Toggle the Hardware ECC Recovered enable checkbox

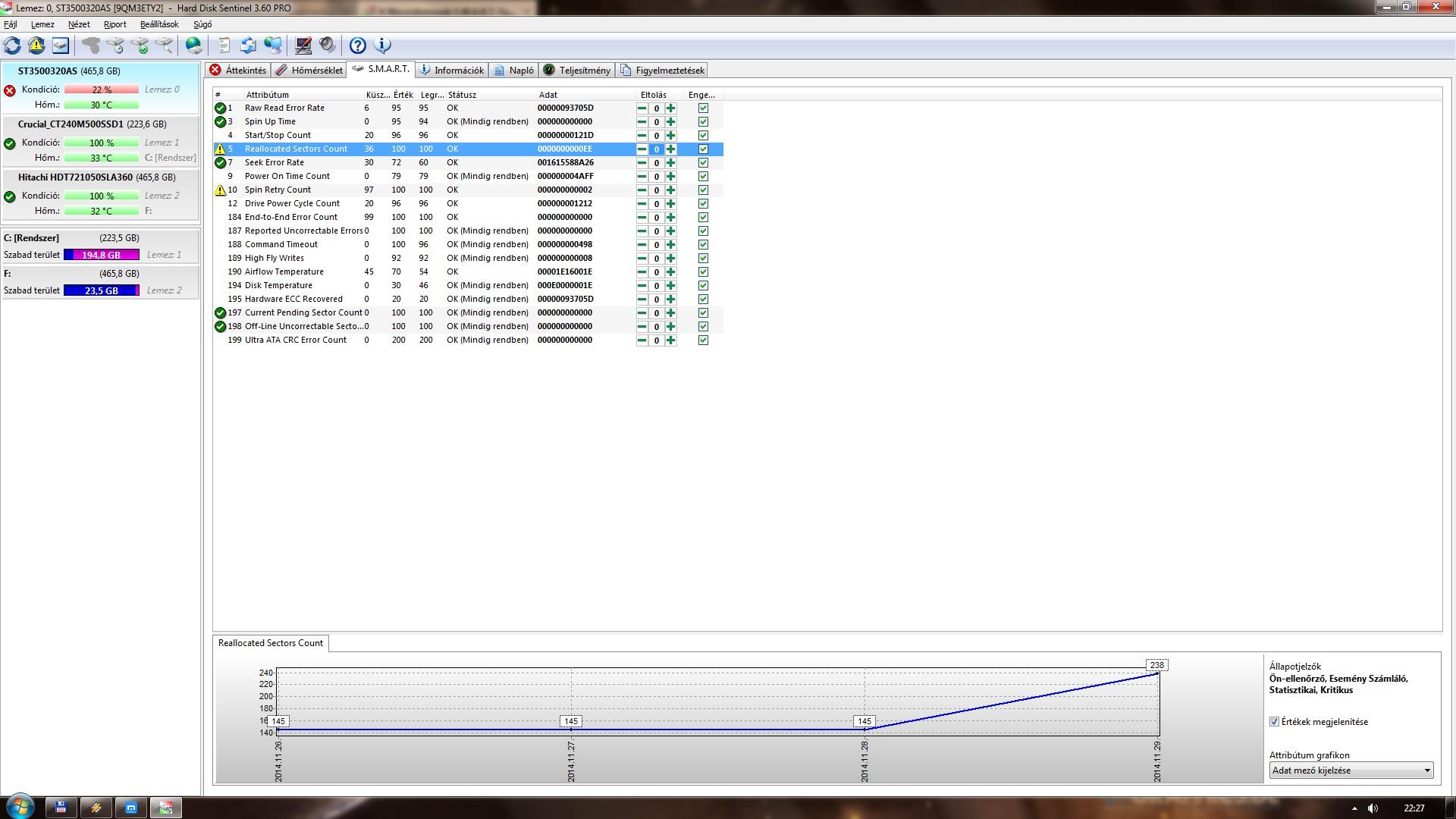pos(703,299)
